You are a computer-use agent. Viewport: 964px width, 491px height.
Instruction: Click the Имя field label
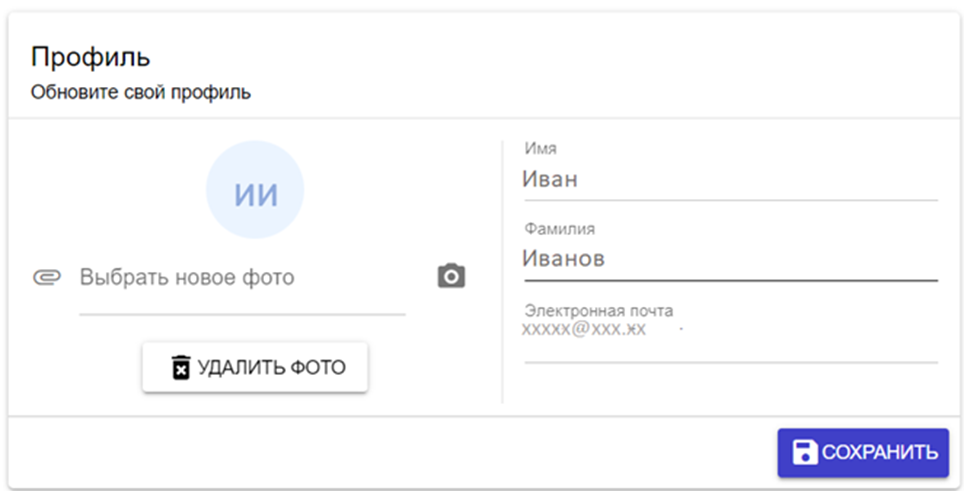(540, 149)
